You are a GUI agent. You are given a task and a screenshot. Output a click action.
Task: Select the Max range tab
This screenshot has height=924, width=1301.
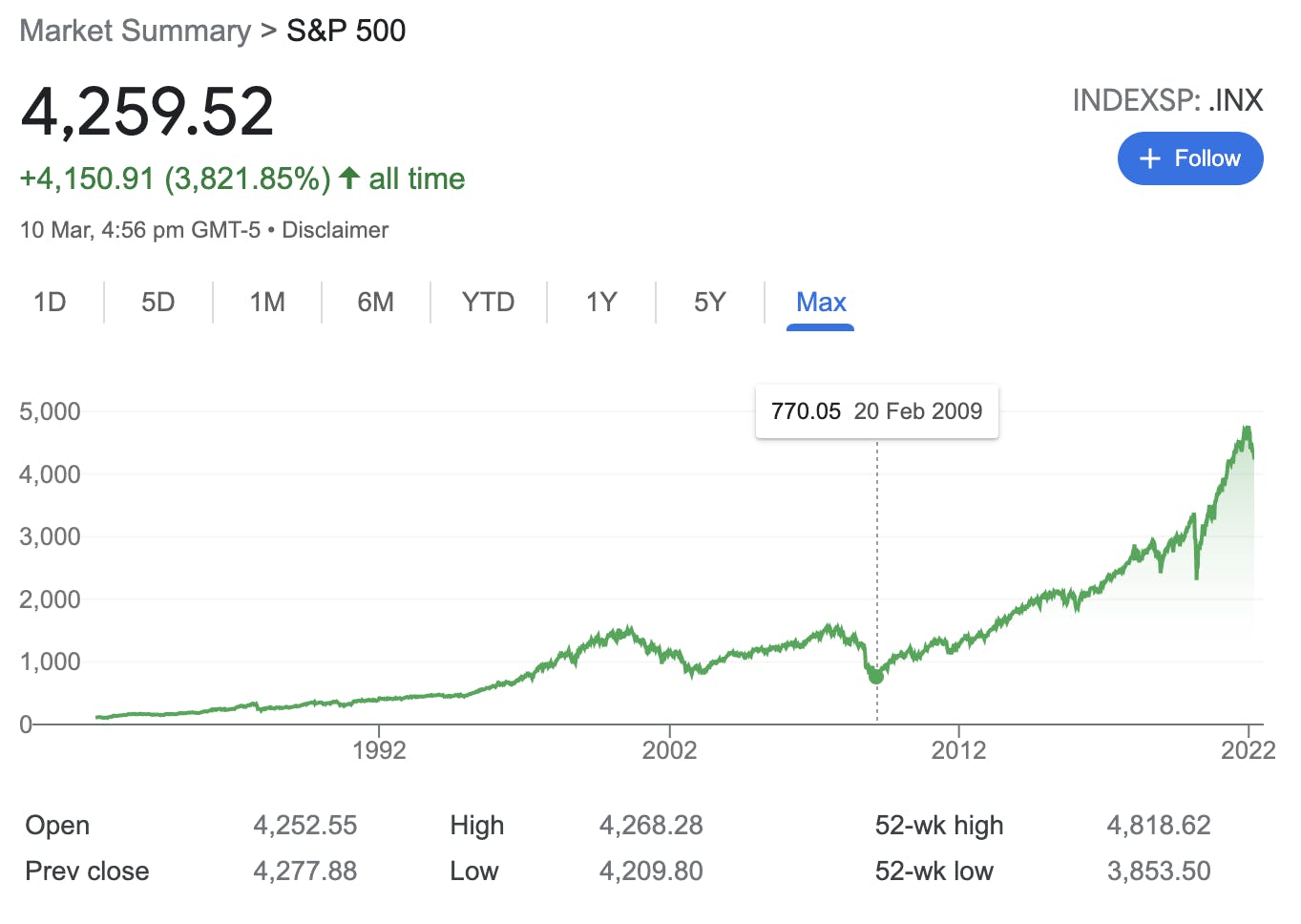pyautogui.click(x=821, y=303)
